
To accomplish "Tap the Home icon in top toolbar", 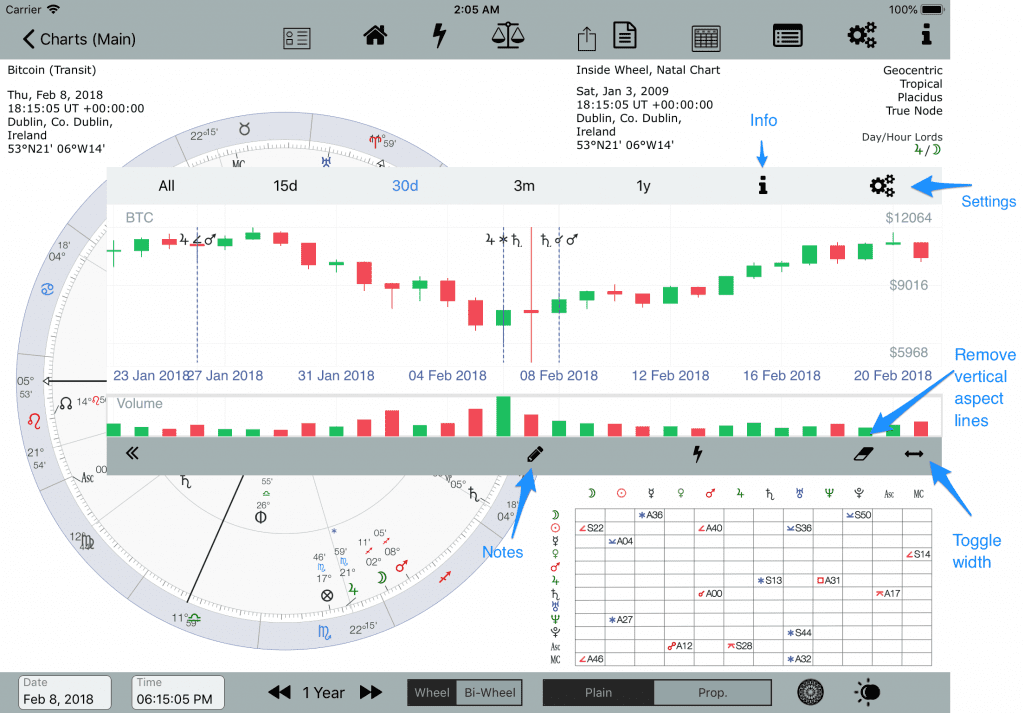I will point(375,35).
